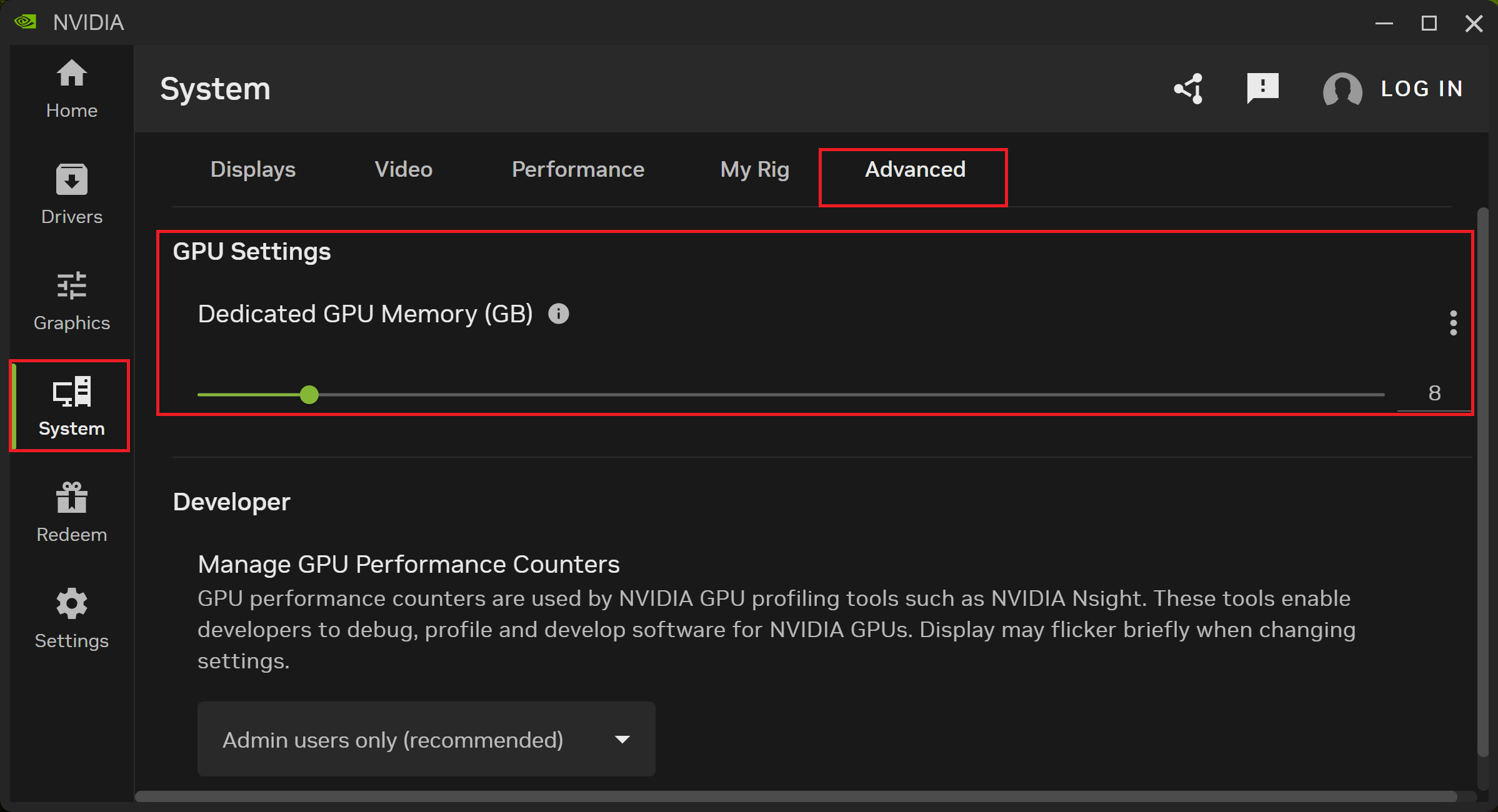Select System in the sidebar
Viewport: 1498px width, 812px height.
click(x=71, y=407)
